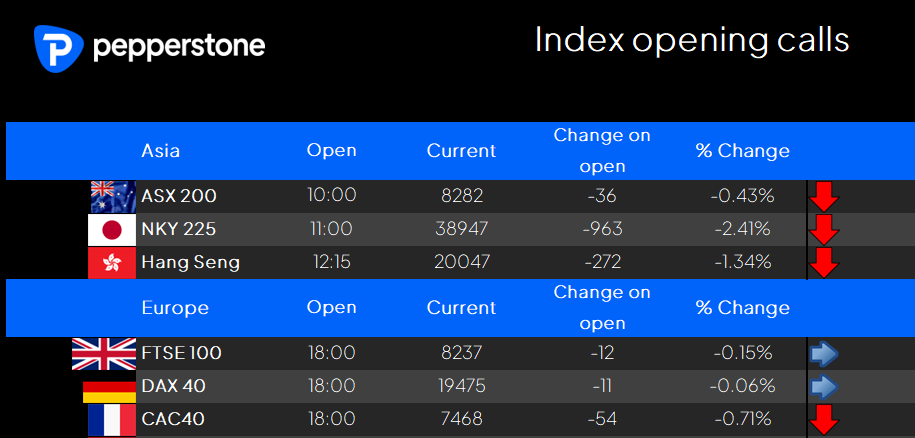Click the Pepperstone logo icon
Image resolution: width=915 pixels, height=438 pixels.
(59, 49)
